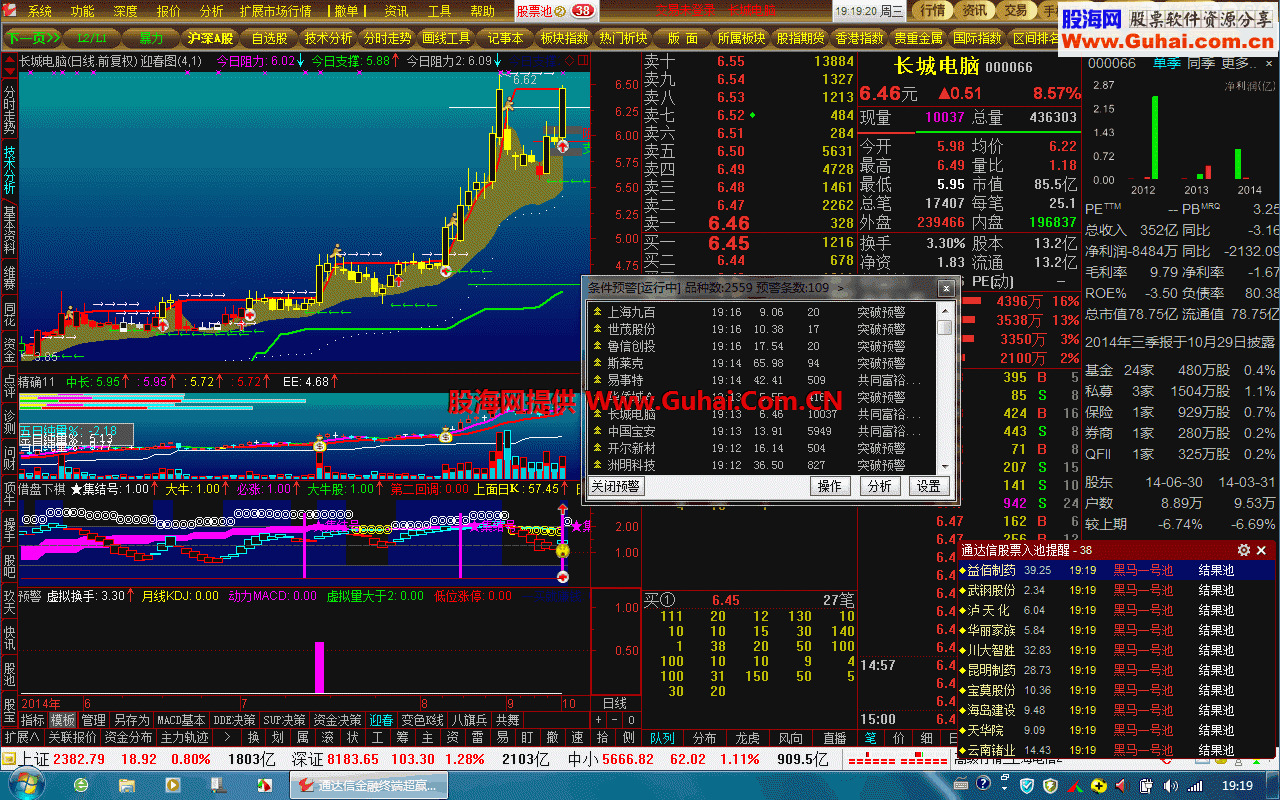Select the 分时走势 toolbar button
This screenshot has width=1280, height=800.
pyautogui.click(x=387, y=38)
